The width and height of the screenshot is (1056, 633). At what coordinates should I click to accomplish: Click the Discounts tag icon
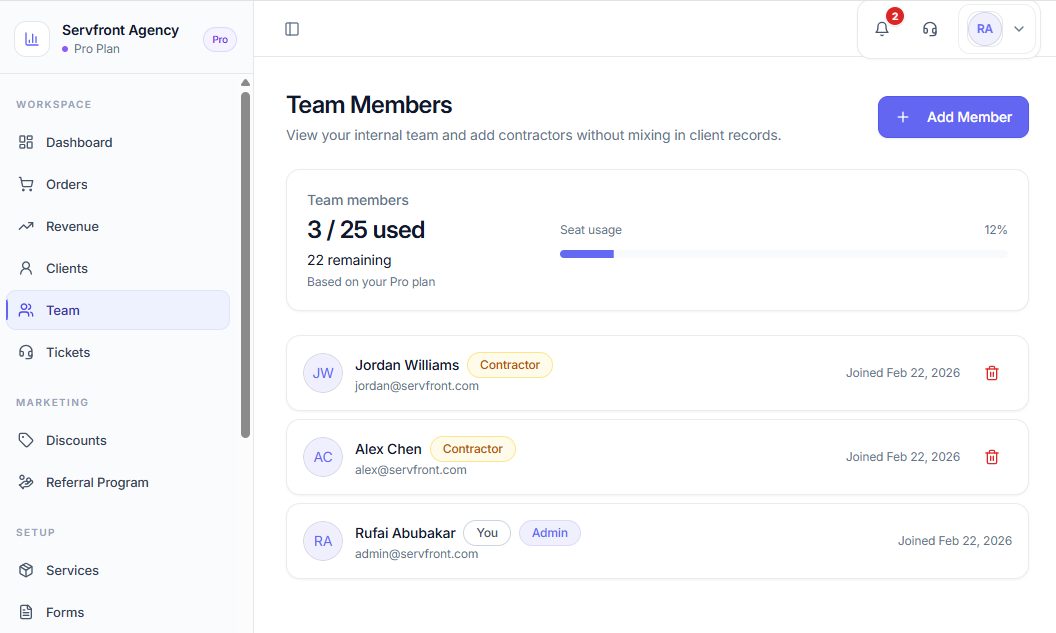26,440
